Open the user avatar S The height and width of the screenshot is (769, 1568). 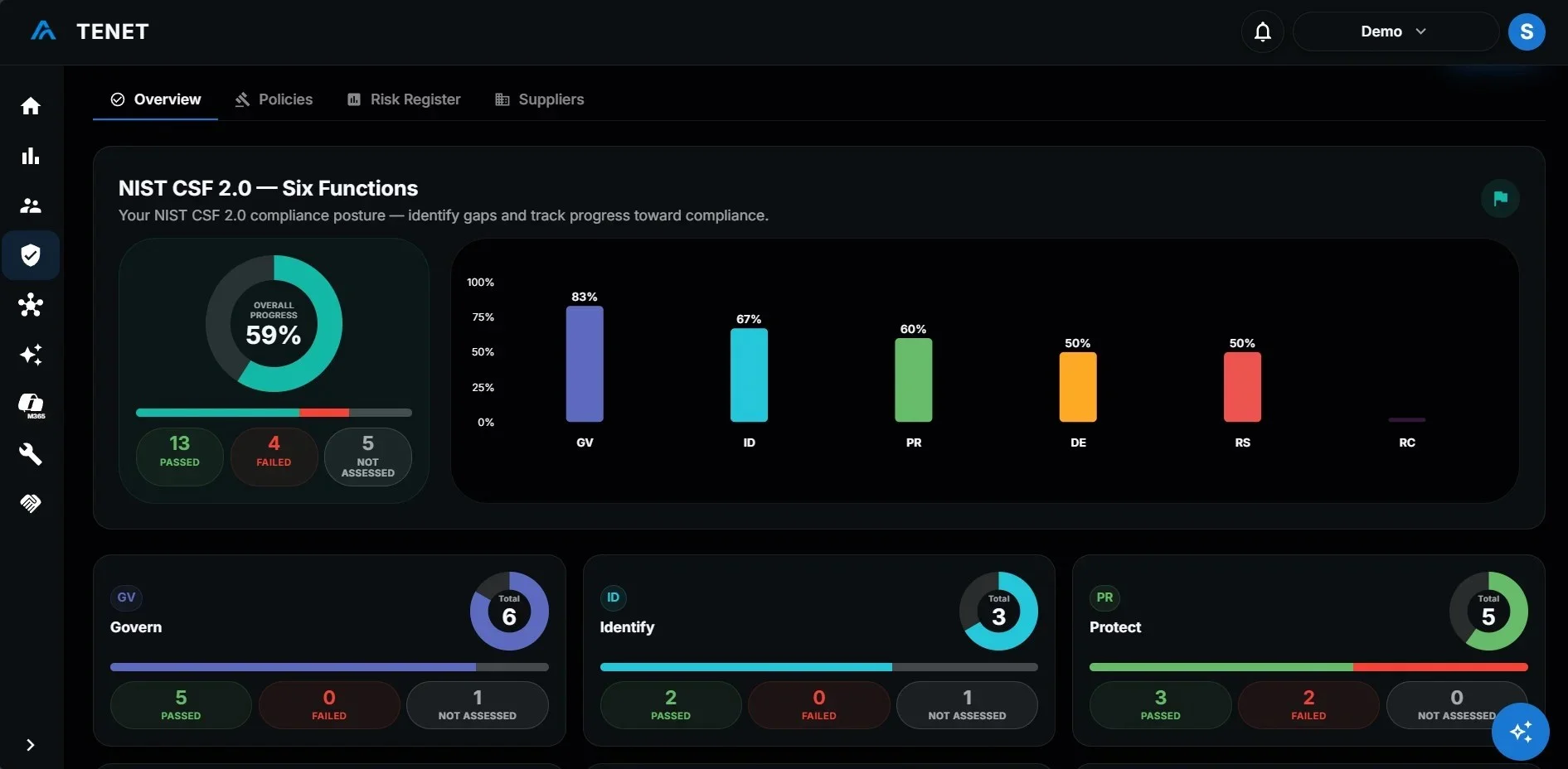[1526, 31]
